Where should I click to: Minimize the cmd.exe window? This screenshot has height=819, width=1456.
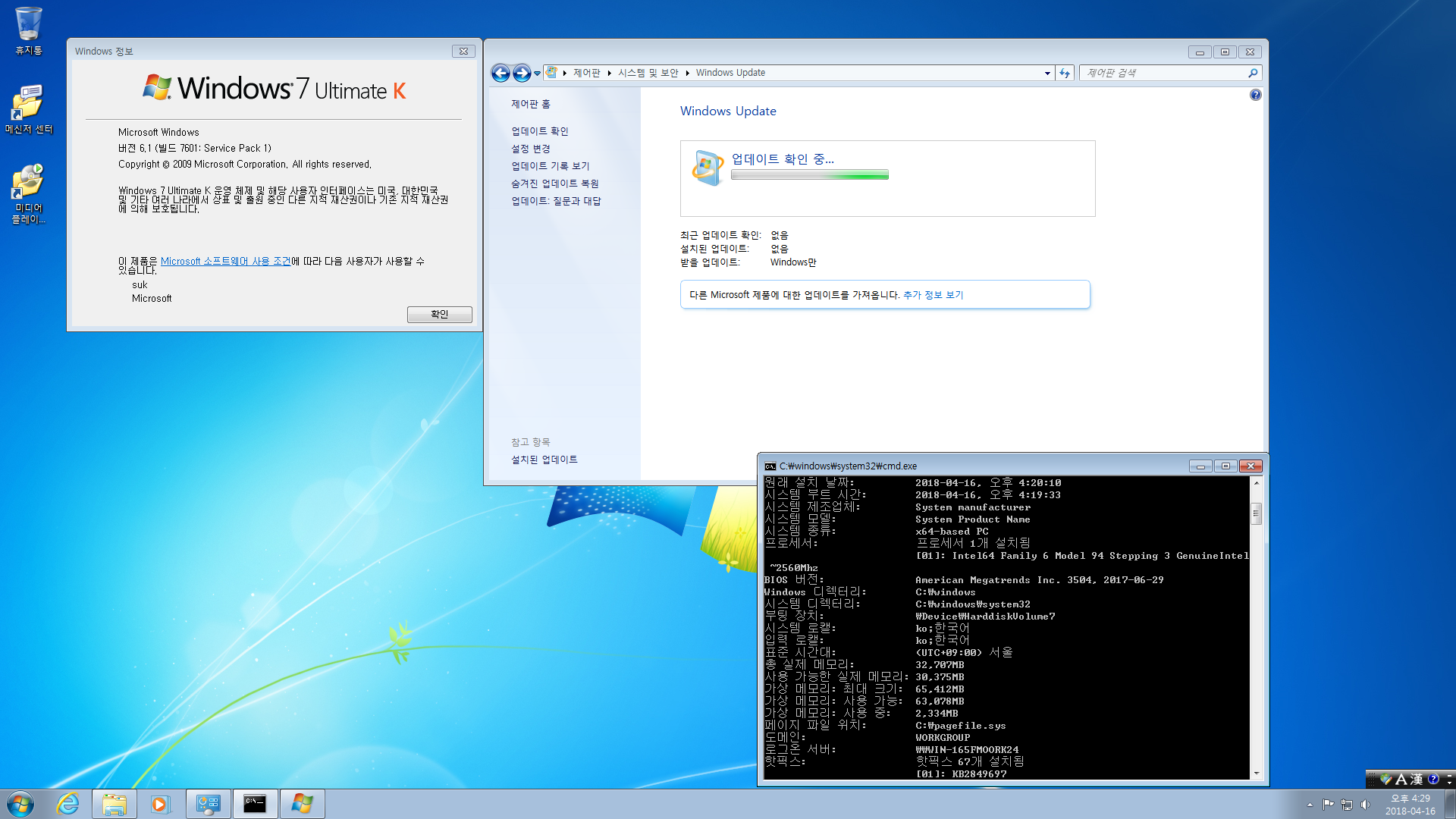[1200, 466]
